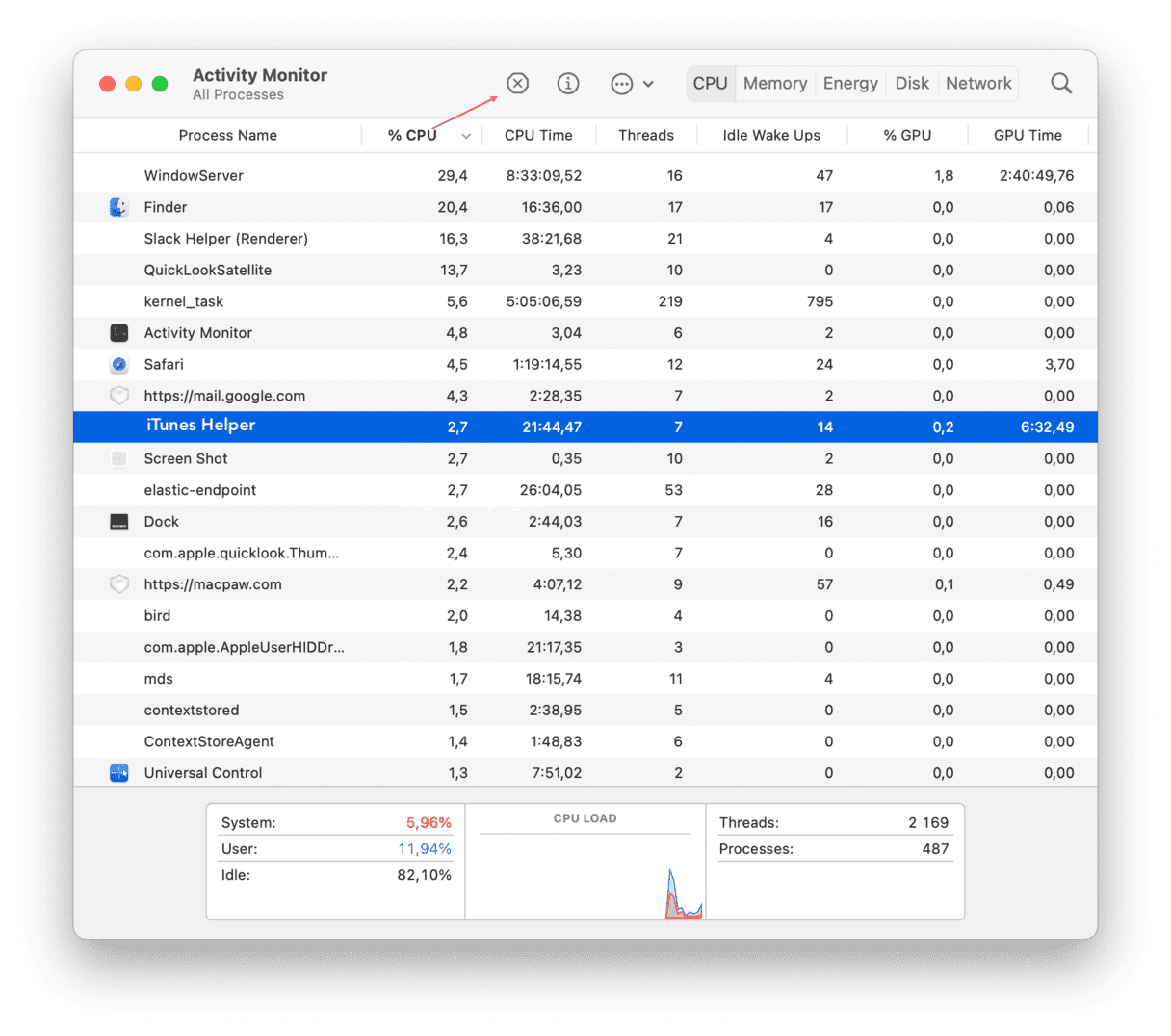The image size is (1171, 1036).
Task: Click the All Processes subtitle
Action: 238,95
